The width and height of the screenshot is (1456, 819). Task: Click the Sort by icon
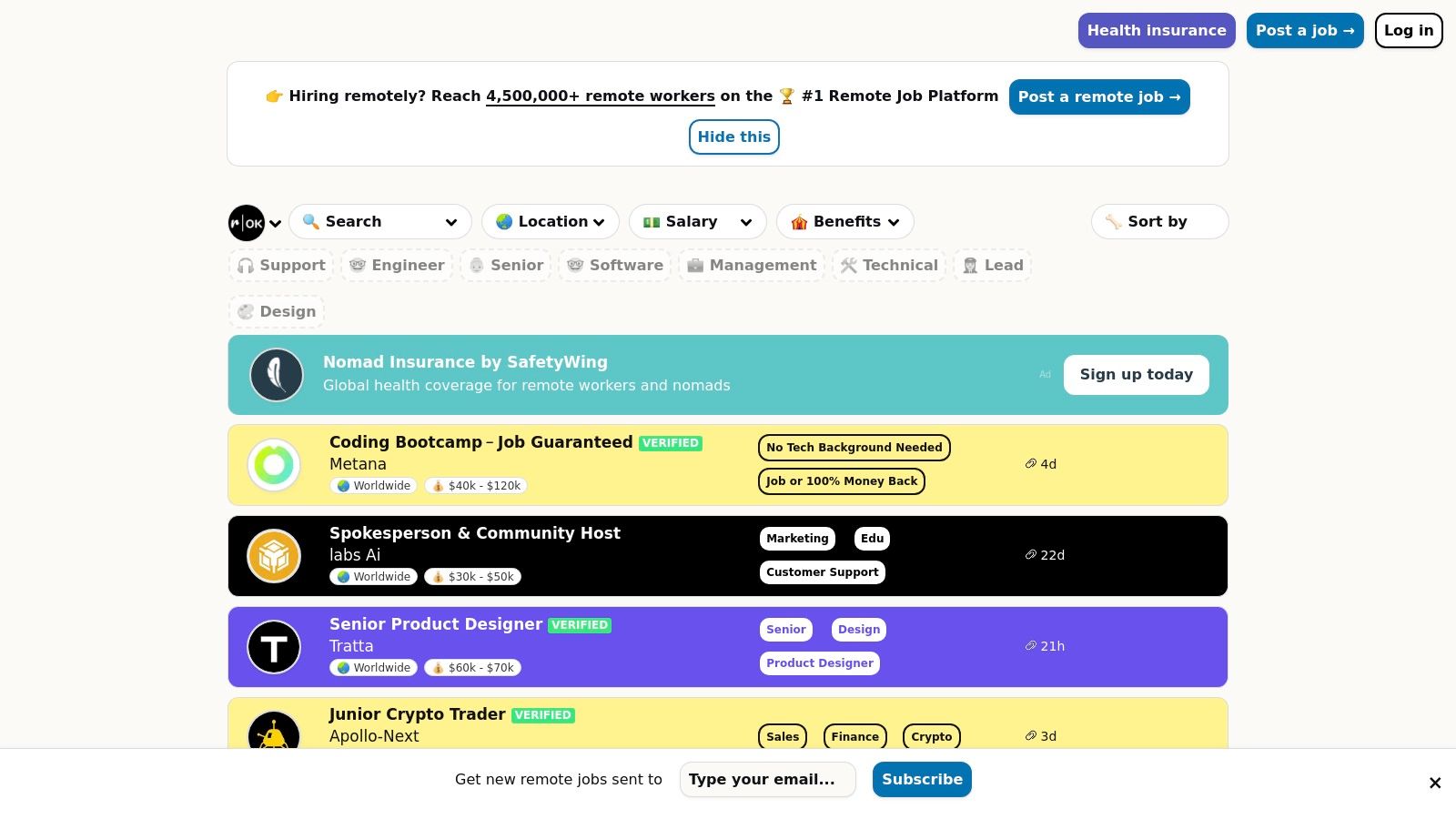[1113, 221]
